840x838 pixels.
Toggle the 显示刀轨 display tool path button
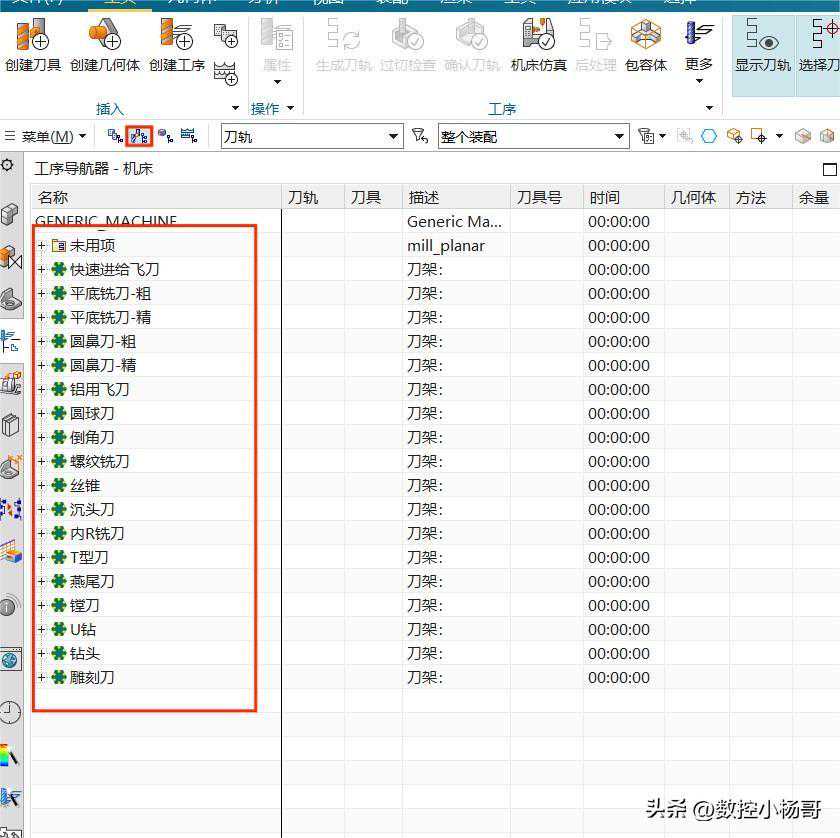tap(762, 46)
